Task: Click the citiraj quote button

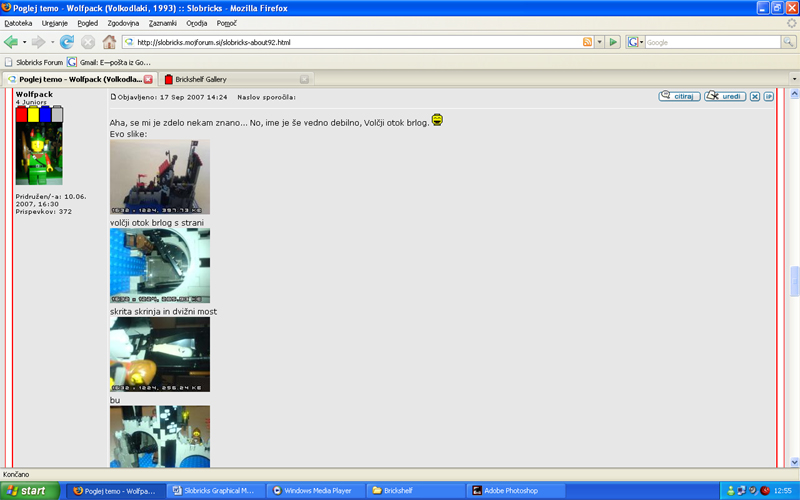Action: click(x=679, y=96)
